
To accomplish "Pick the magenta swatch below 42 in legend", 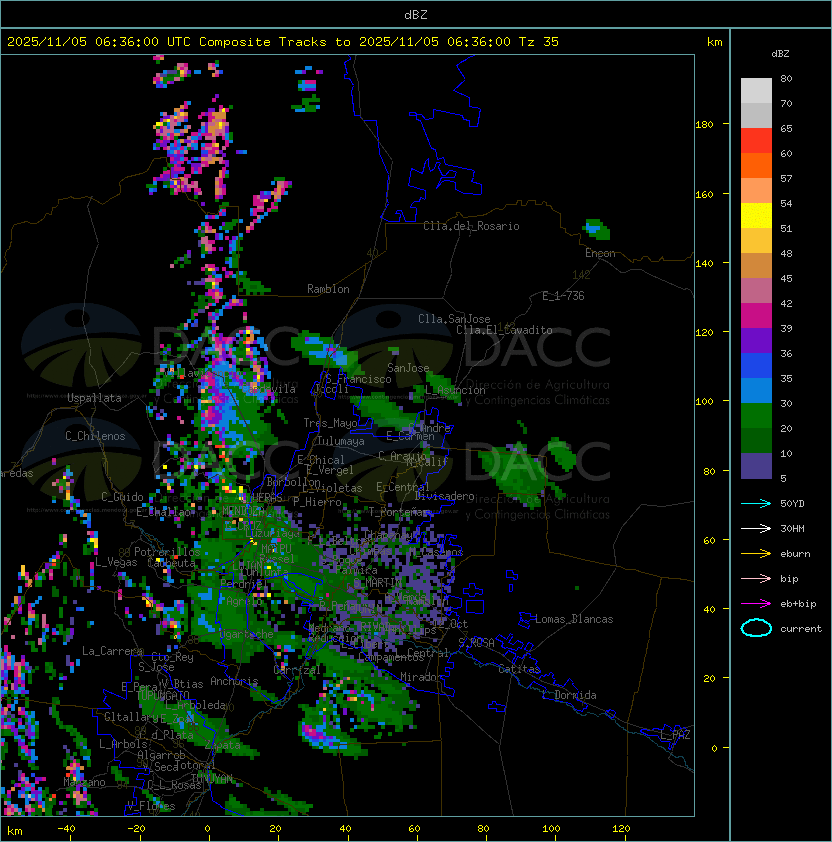I will 756,316.
